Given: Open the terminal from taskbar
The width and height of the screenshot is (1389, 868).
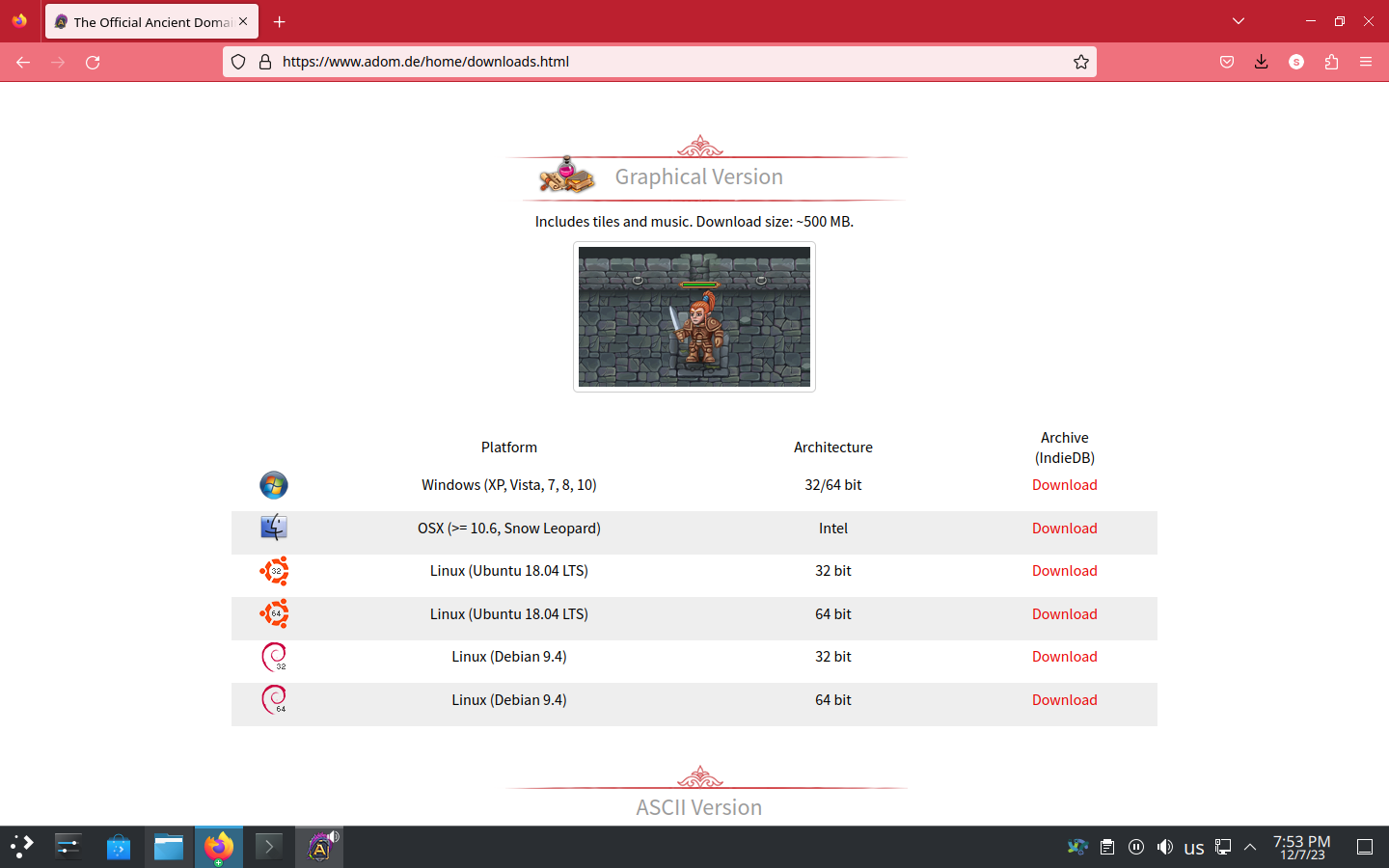Looking at the screenshot, I should pyautogui.click(x=269, y=847).
